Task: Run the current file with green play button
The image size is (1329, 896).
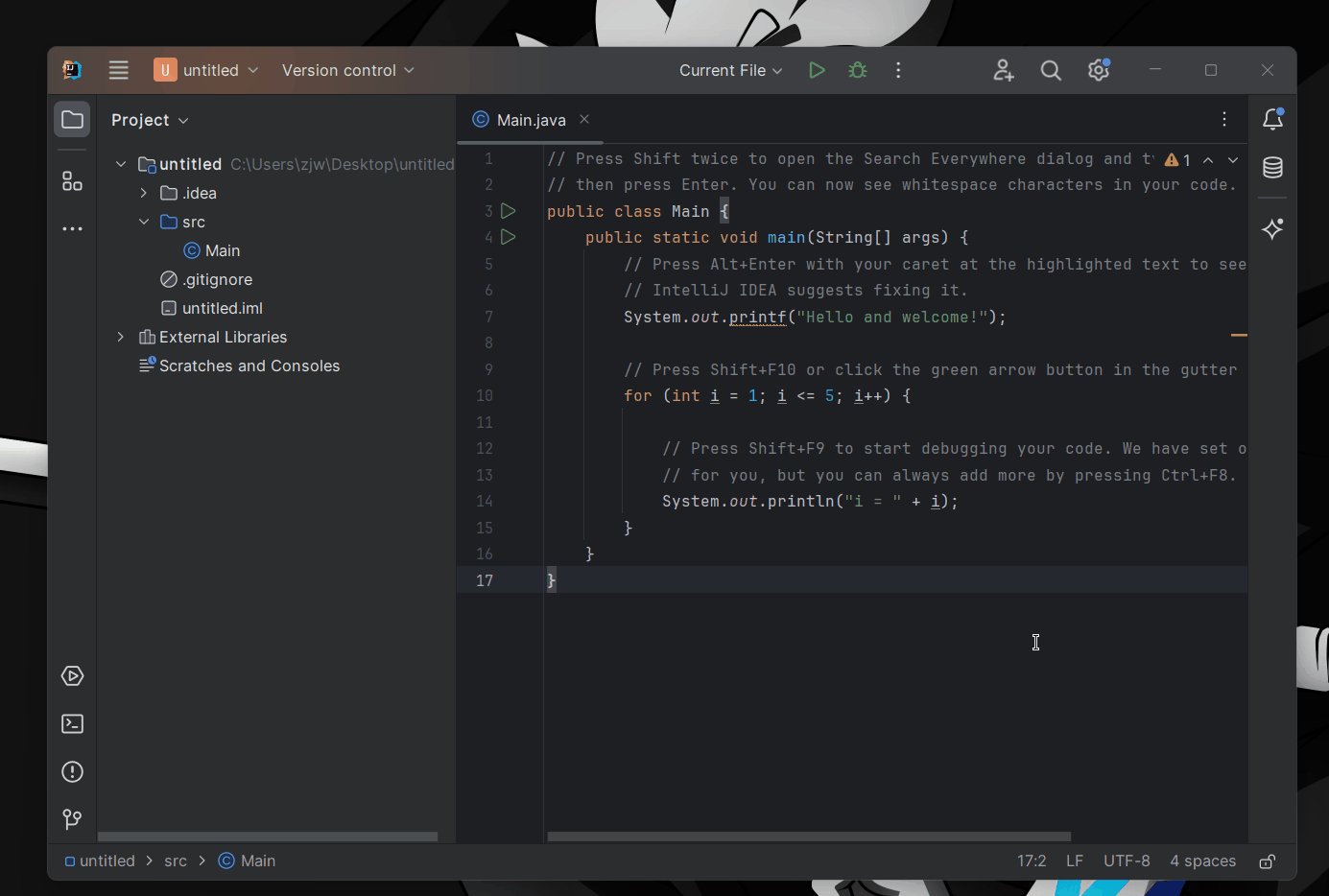Action: pos(817,70)
